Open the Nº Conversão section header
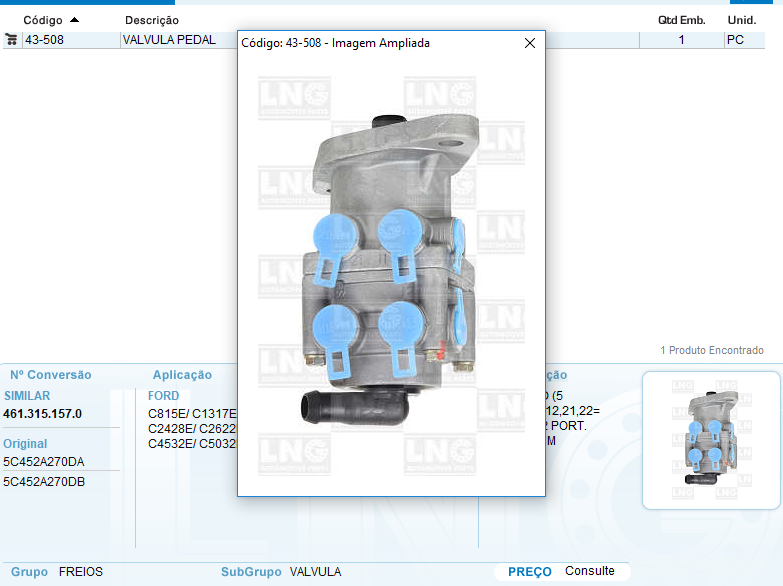 point(50,375)
